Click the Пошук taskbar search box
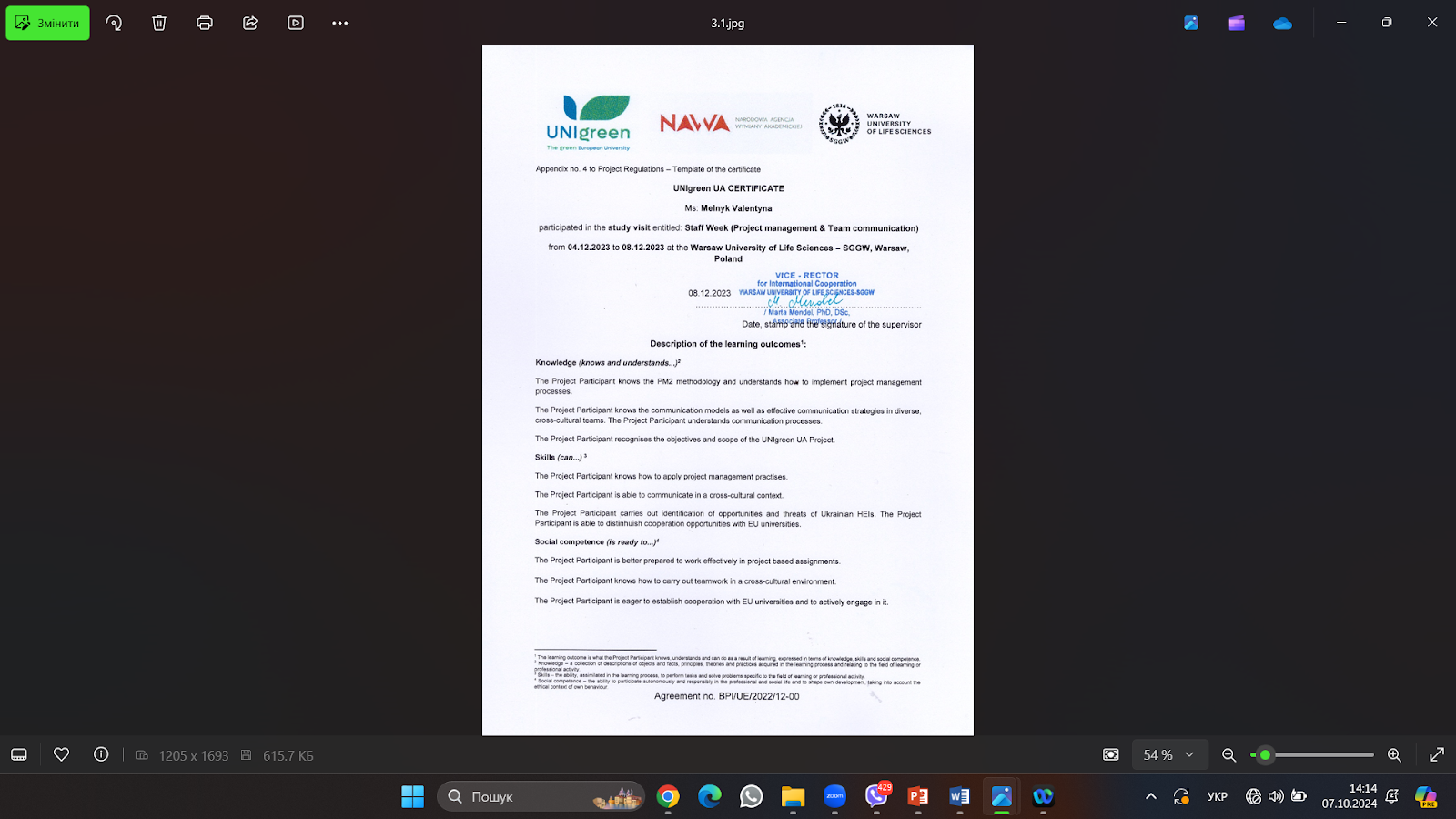Image resolution: width=1456 pixels, height=819 pixels. click(x=541, y=796)
